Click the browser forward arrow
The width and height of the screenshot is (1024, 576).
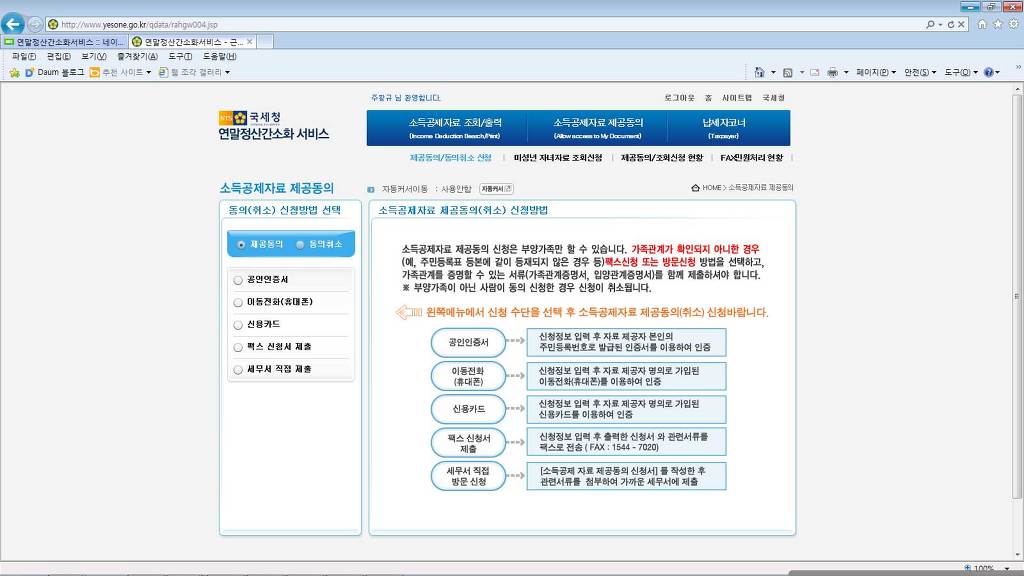point(35,25)
